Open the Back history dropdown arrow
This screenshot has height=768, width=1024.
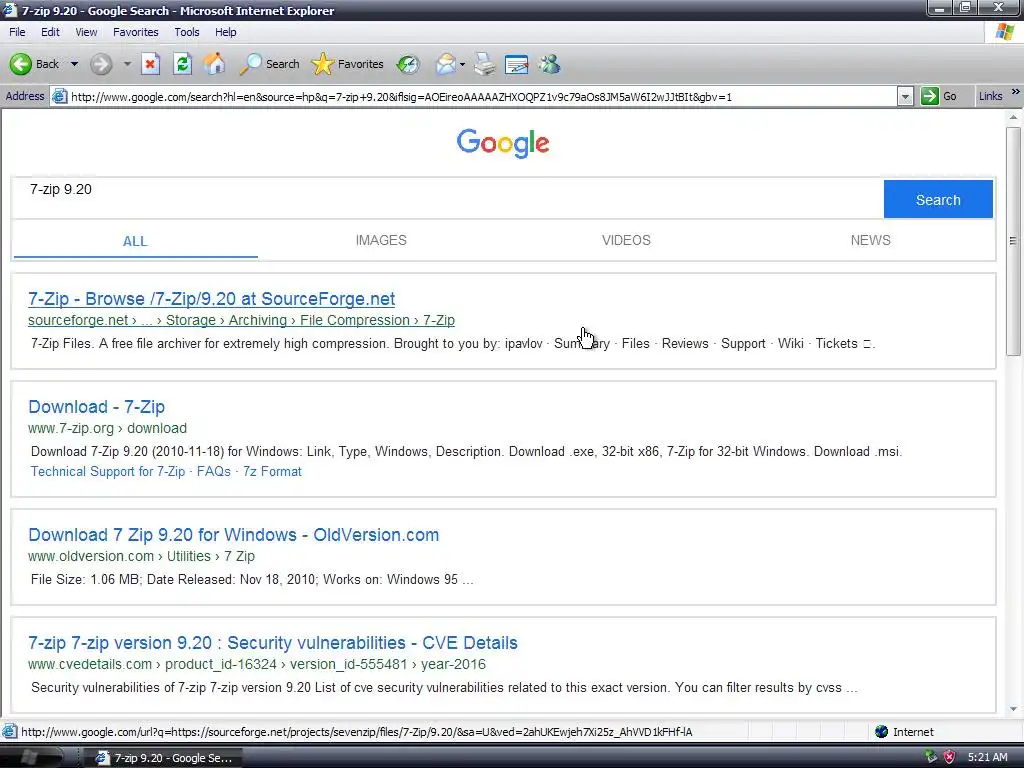tap(74, 64)
